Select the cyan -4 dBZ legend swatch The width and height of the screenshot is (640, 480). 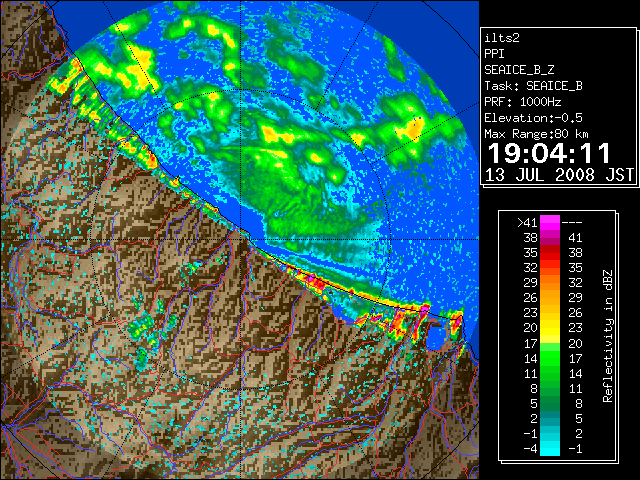(550, 449)
